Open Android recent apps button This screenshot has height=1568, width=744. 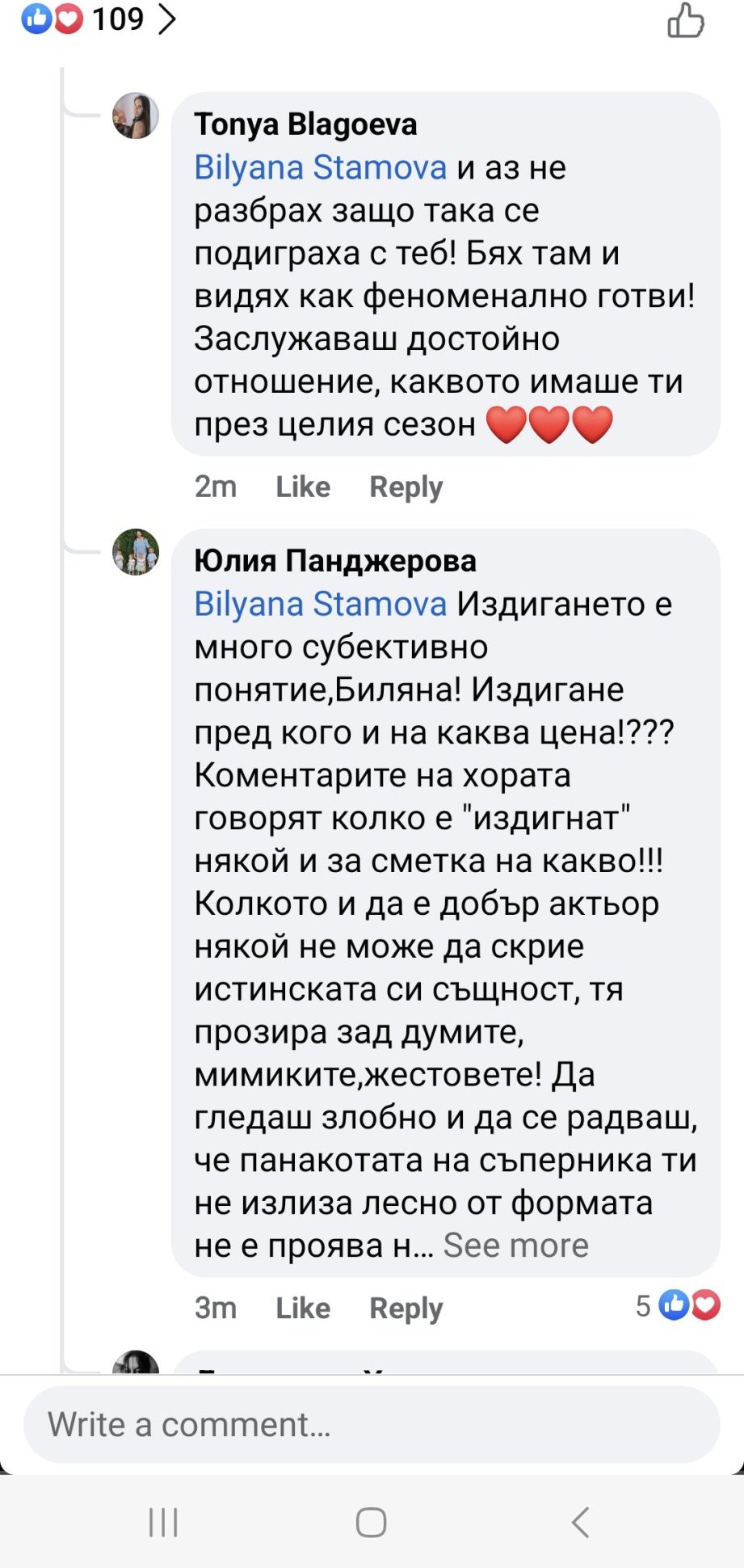[163, 1523]
